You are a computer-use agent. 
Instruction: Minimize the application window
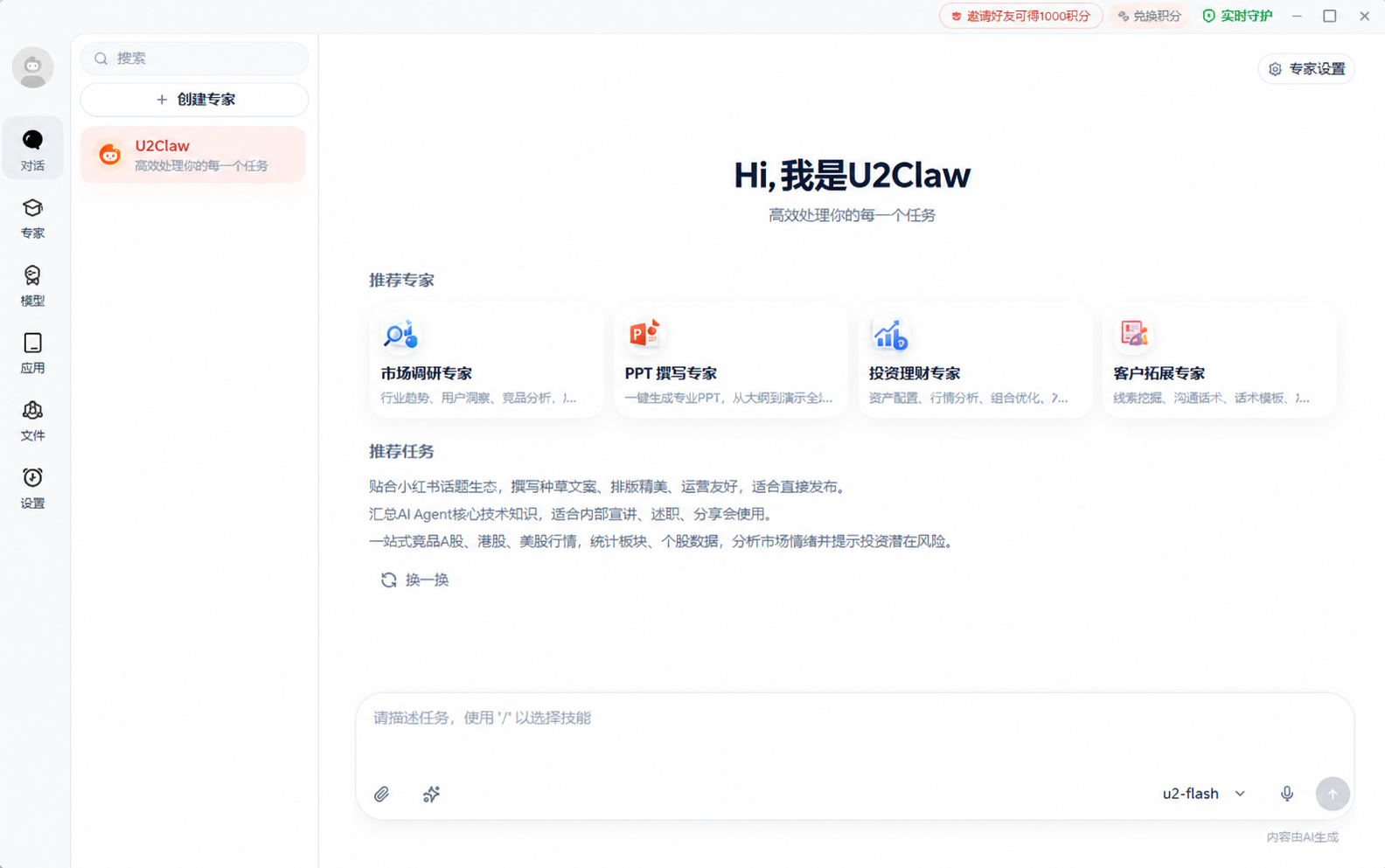click(x=1297, y=16)
